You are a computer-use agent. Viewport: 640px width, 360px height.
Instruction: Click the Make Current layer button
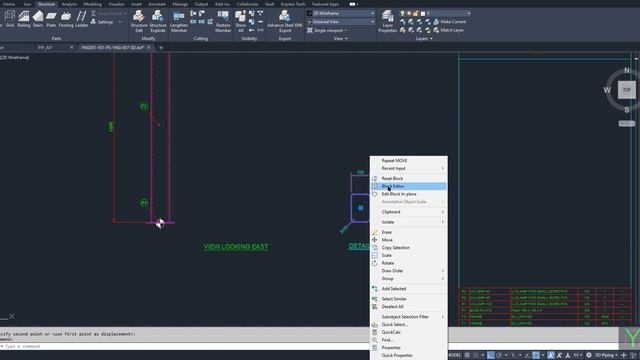click(449, 22)
